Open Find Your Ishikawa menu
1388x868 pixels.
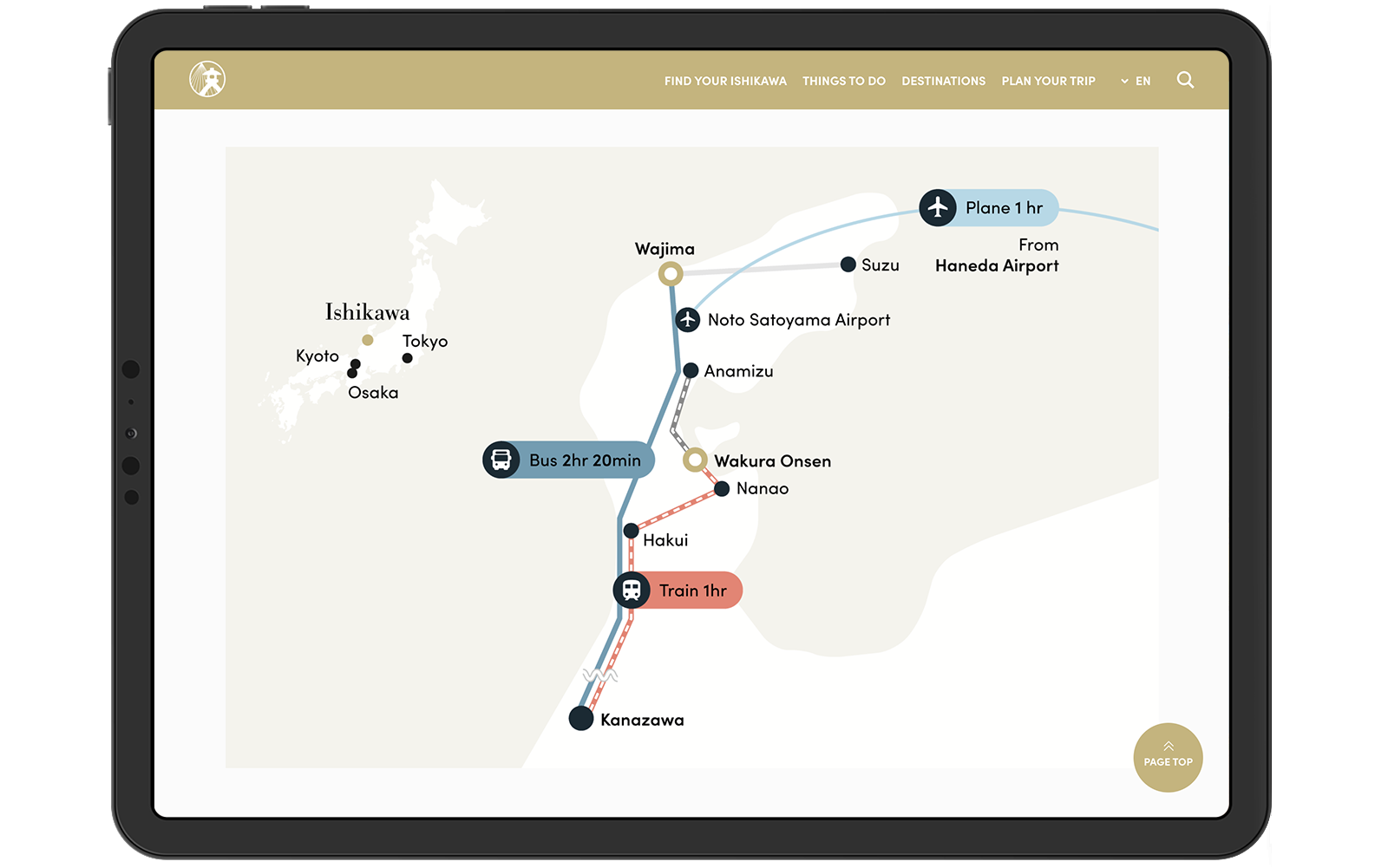point(725,81)
